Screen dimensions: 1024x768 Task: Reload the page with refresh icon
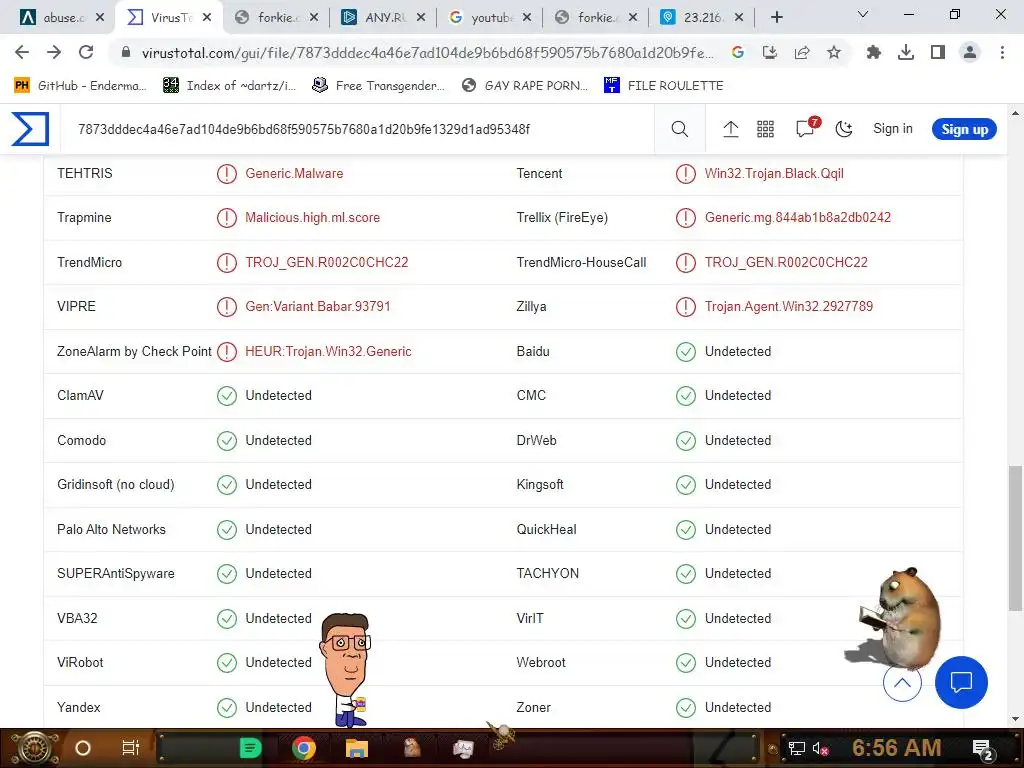coord(86,52)
